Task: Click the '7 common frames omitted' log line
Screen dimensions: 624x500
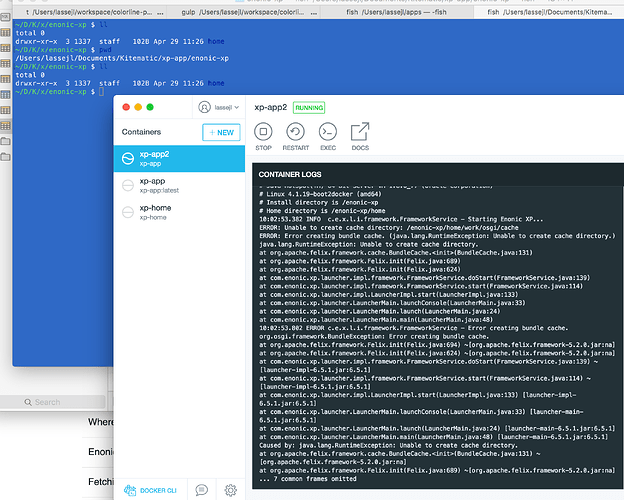Action: click(308, 479)
